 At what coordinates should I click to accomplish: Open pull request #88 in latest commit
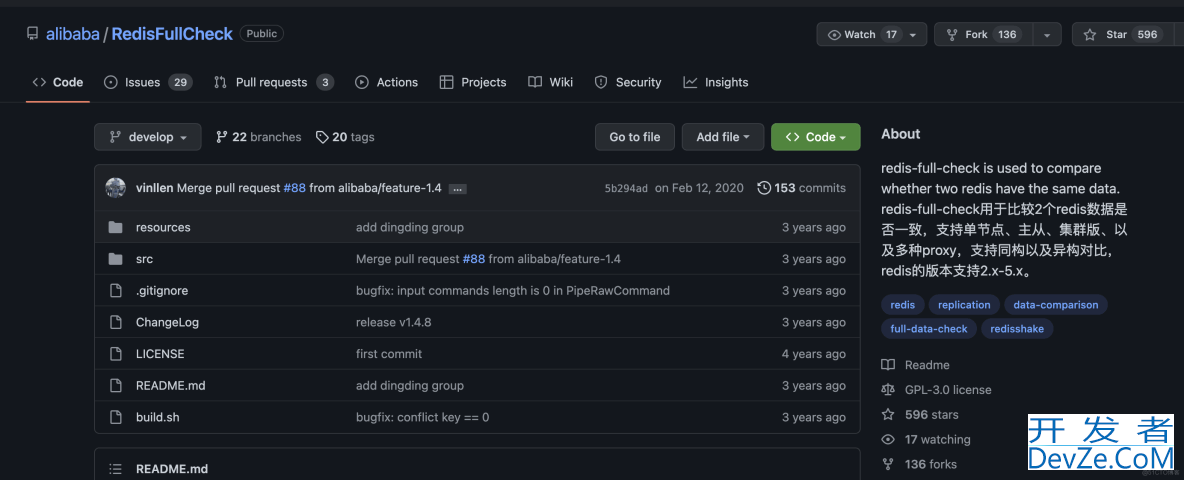(x=294, y=188)
